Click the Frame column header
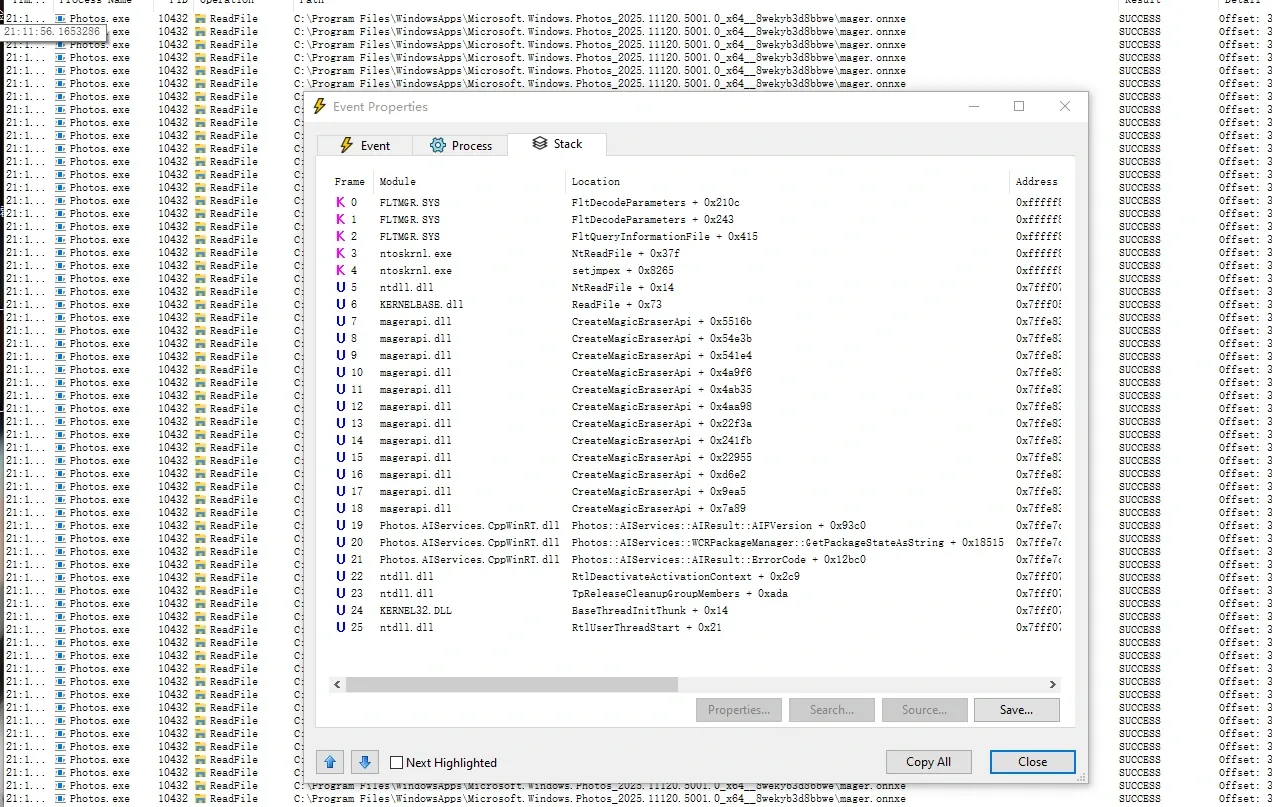The height and width of the screenshot is (807, 1272). coord(351,182)
